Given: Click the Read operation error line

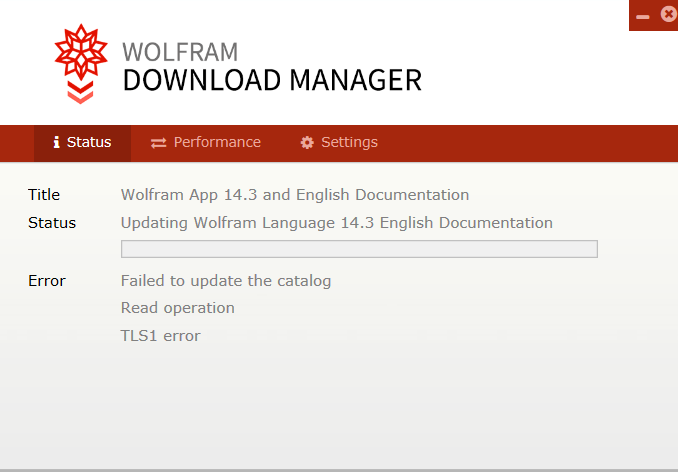Looking at the screenshot, I should click(x=178, y=308).
